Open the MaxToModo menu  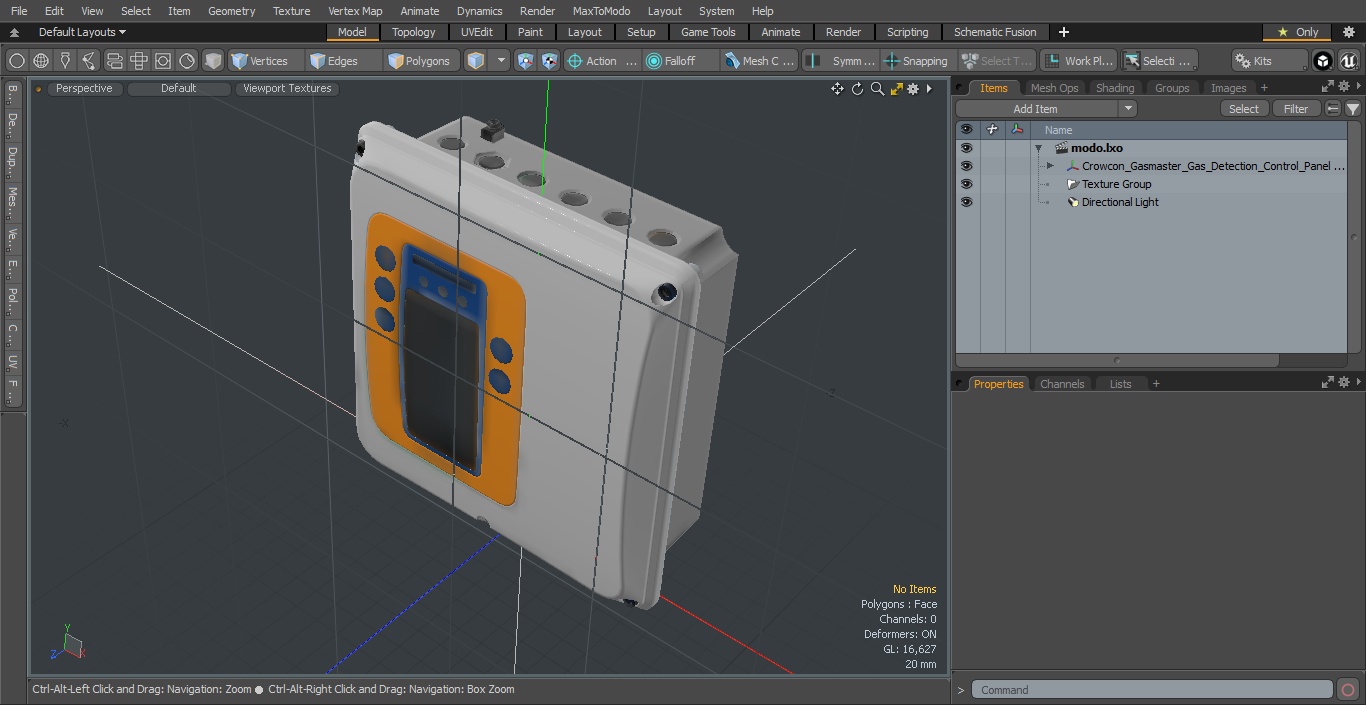point(601,11)
